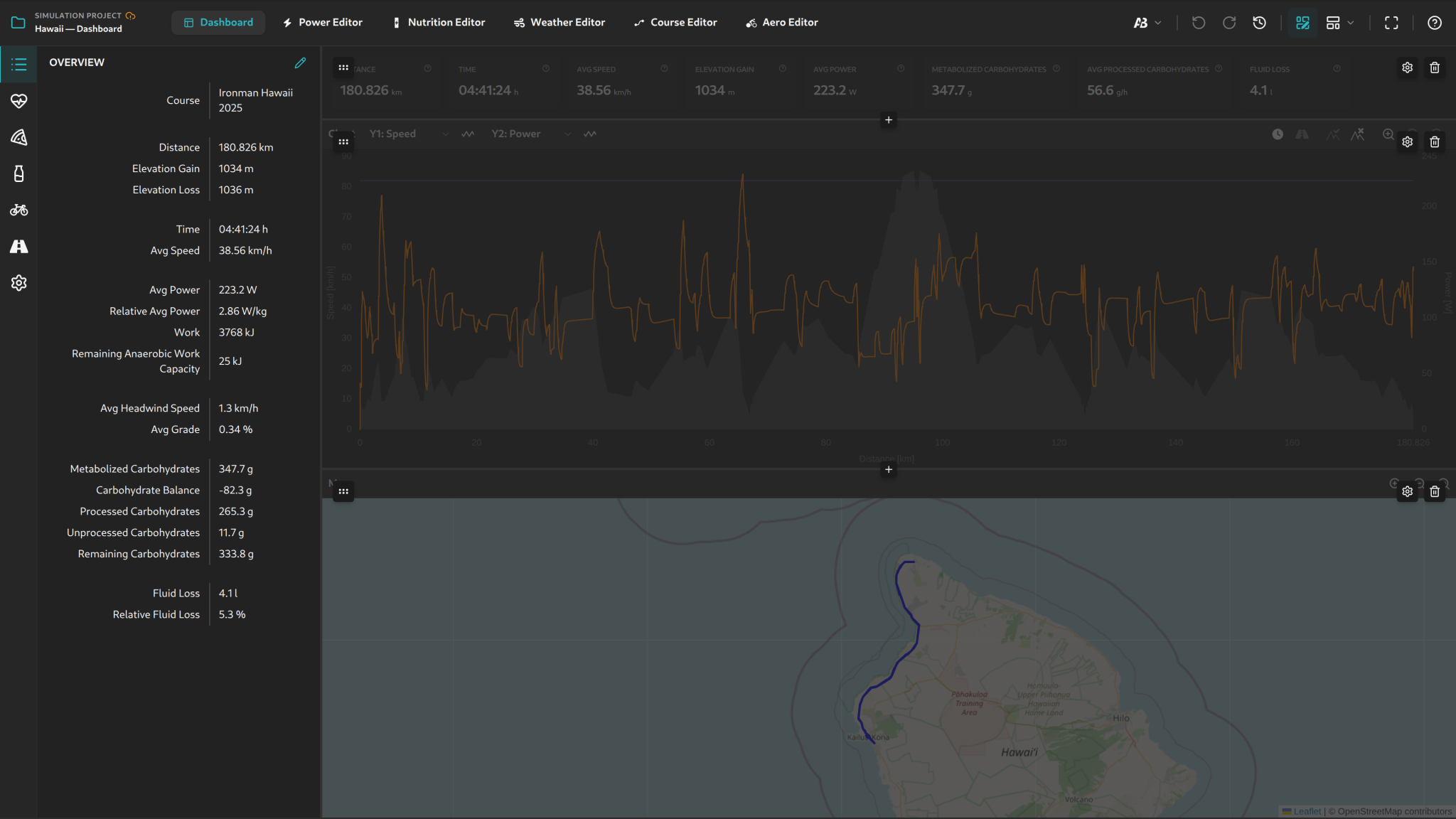Image resolution: width=1456 pixels, height=819 pixels.
Task: Select the Carbohydrate Balance value -82.3 g
Action: click(x=235, y=491)
